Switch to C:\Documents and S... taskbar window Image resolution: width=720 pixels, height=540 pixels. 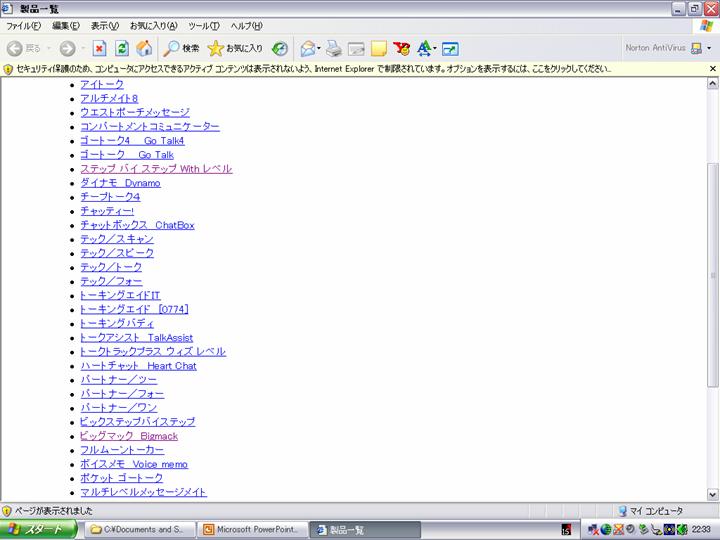click(x=140, y=529)
